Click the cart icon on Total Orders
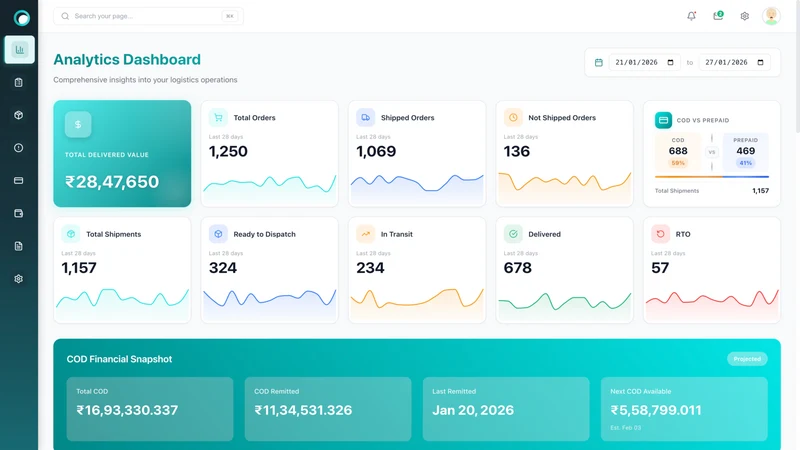 click(x=218, y=117)
